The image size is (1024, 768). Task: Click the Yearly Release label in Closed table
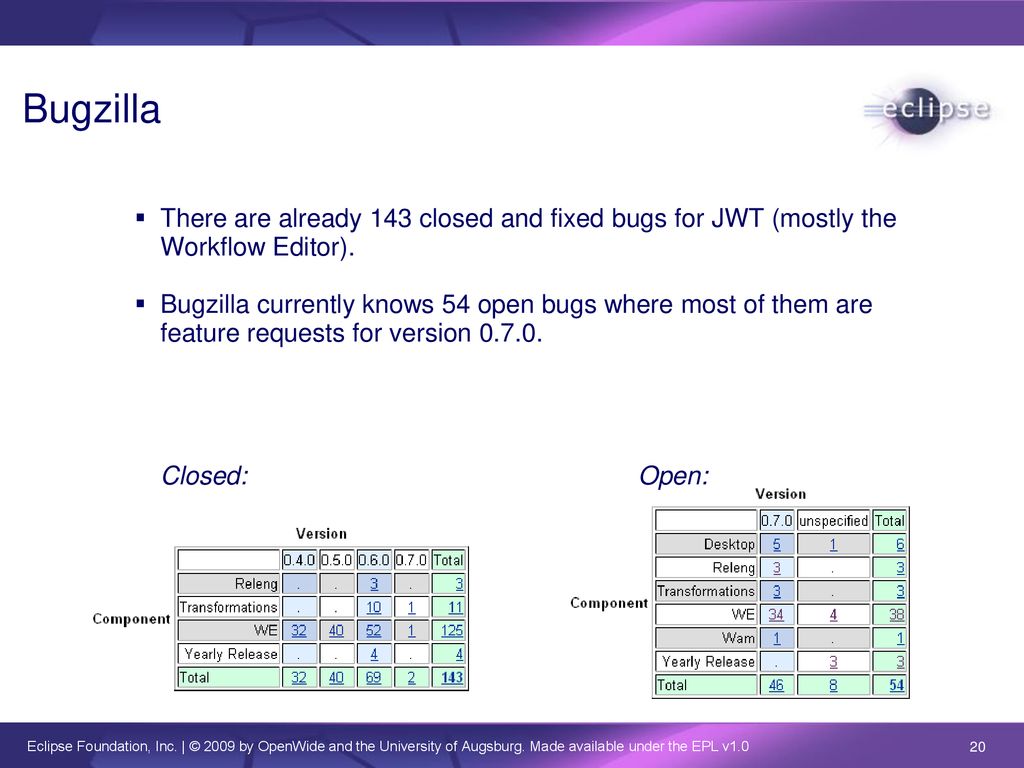[x=231, y=654]
